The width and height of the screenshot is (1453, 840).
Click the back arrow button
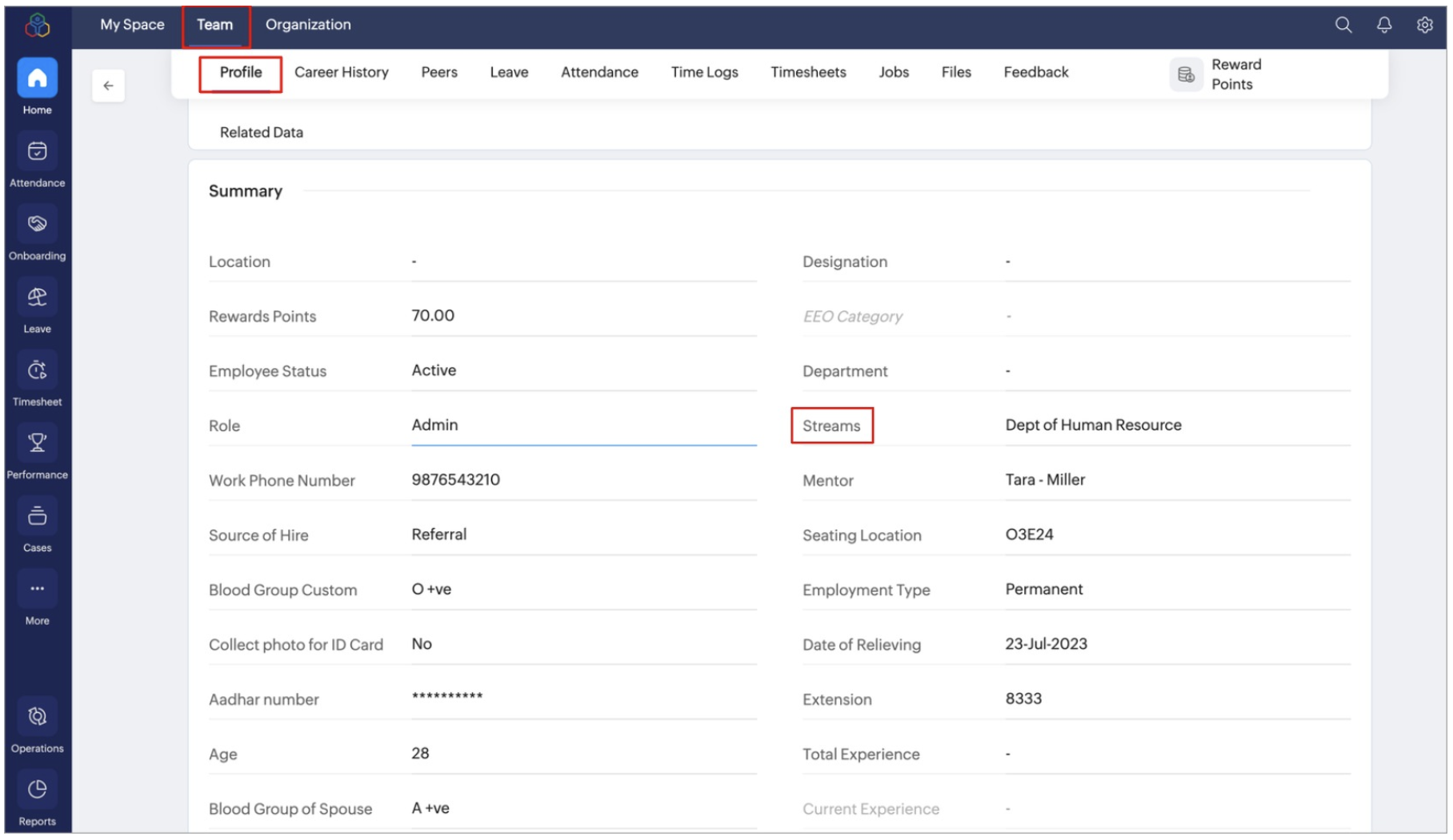pos(108,86)
